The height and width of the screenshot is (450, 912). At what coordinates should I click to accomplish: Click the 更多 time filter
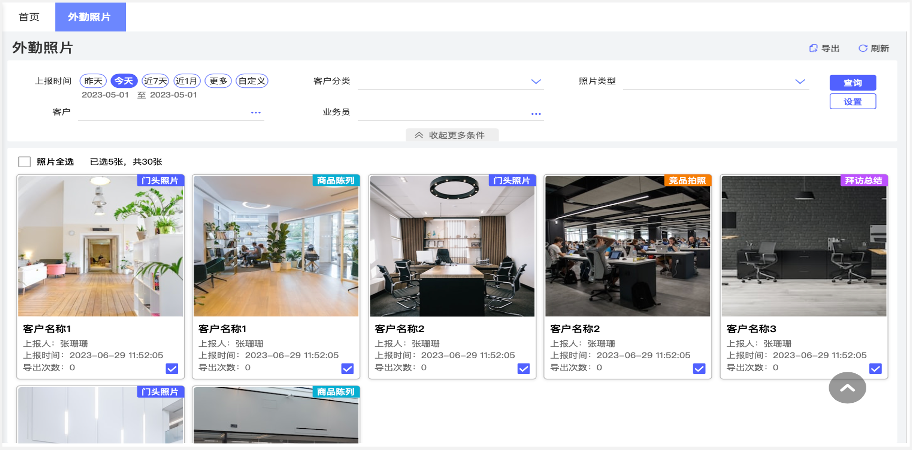pos(218,81)
